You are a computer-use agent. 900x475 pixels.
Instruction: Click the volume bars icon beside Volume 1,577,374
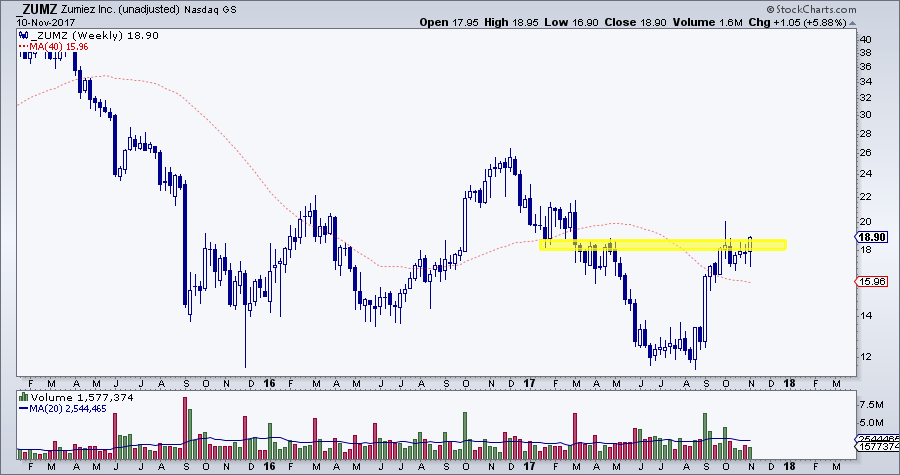tap(23, 397)
